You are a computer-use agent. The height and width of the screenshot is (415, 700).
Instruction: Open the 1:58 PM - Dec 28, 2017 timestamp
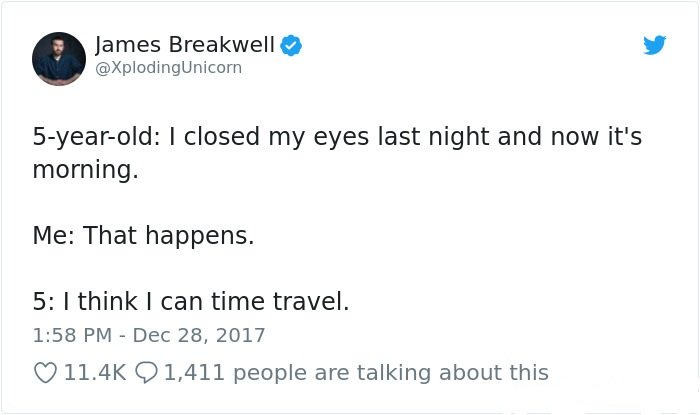coord(149,336)
